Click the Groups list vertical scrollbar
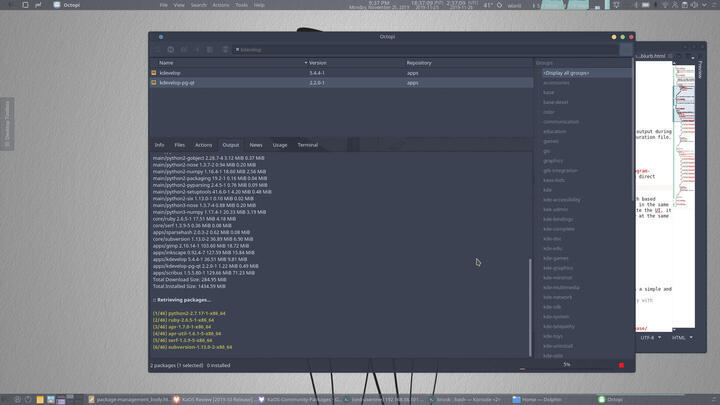This screenshot has height=405, width=720. pyautogui.click(x=633, y=129)
